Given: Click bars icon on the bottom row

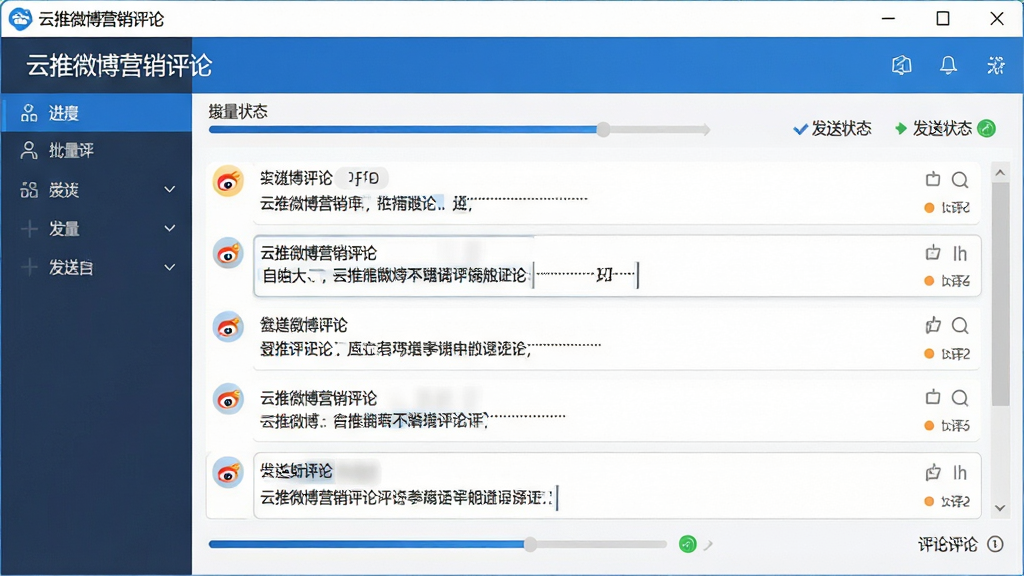Looking at the screenshot, I should coord(959,472).
